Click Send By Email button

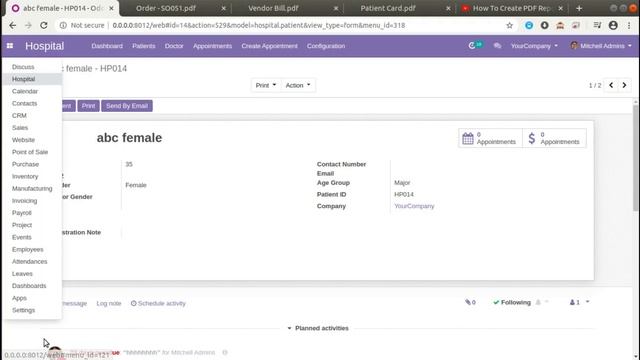pos(127,106)
